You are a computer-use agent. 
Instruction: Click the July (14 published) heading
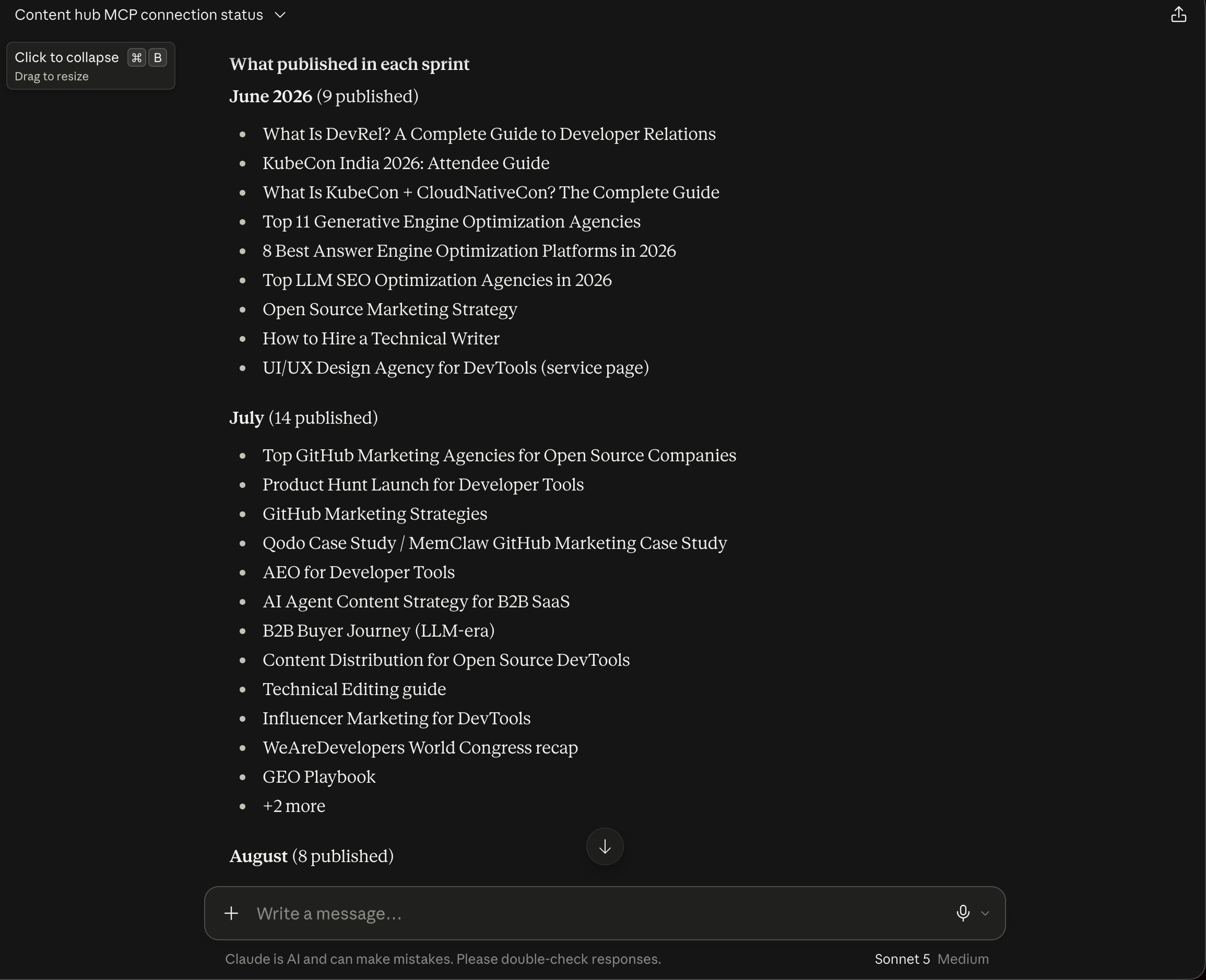coord(303,418)
